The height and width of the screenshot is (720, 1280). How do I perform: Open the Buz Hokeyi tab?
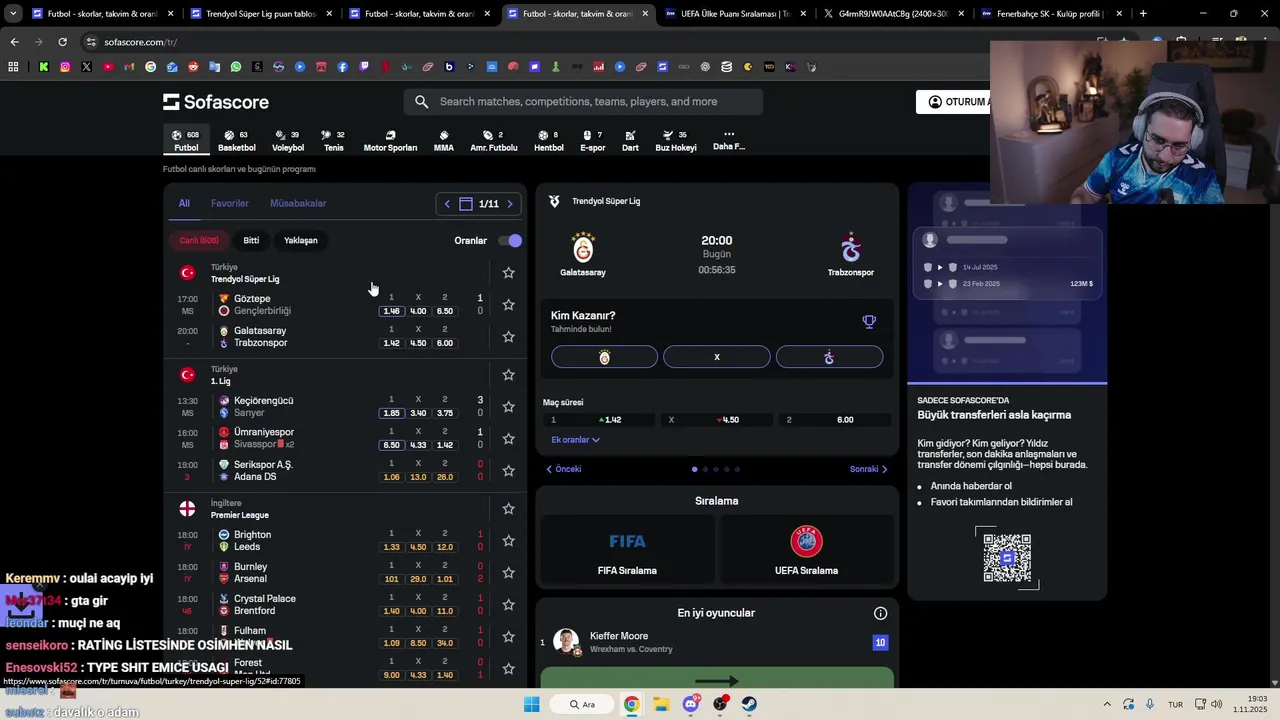[676, 141]
